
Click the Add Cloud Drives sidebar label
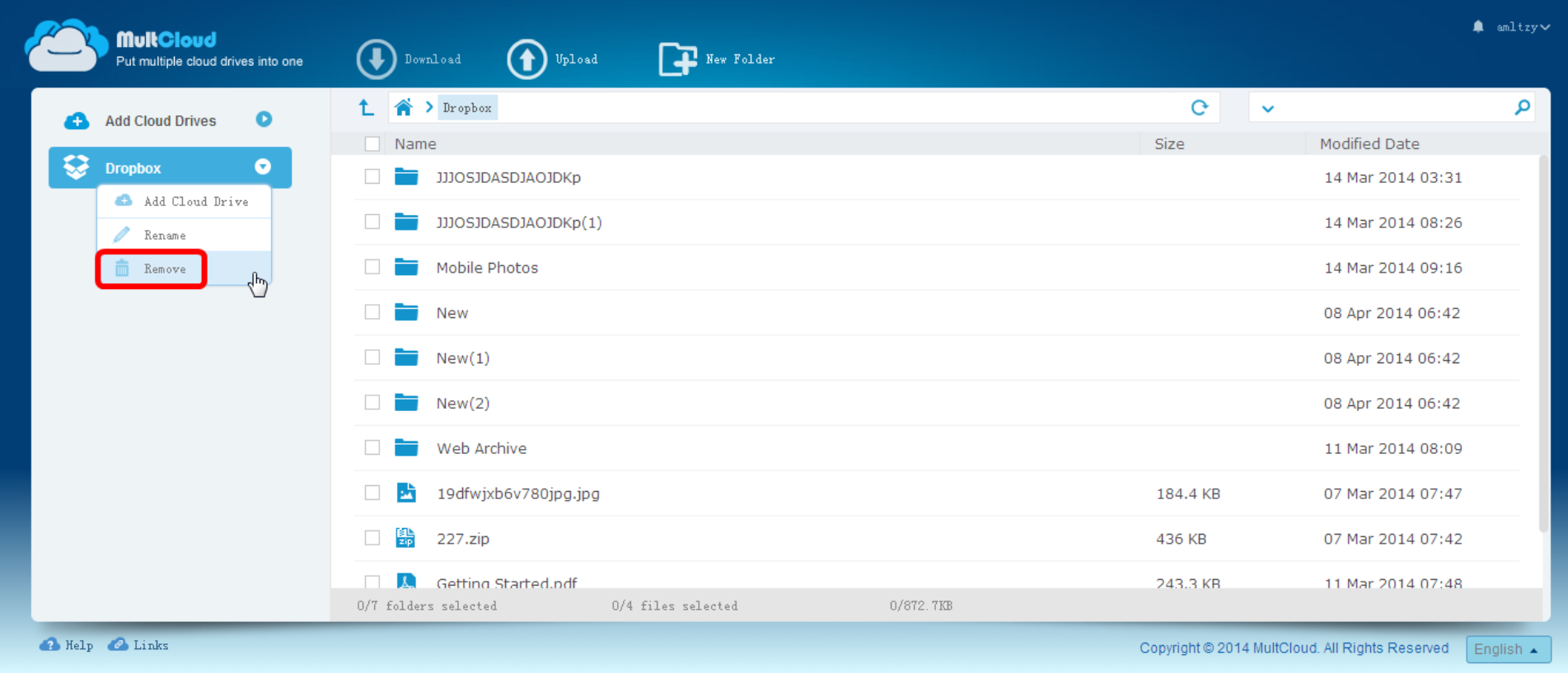click(161, 121)
